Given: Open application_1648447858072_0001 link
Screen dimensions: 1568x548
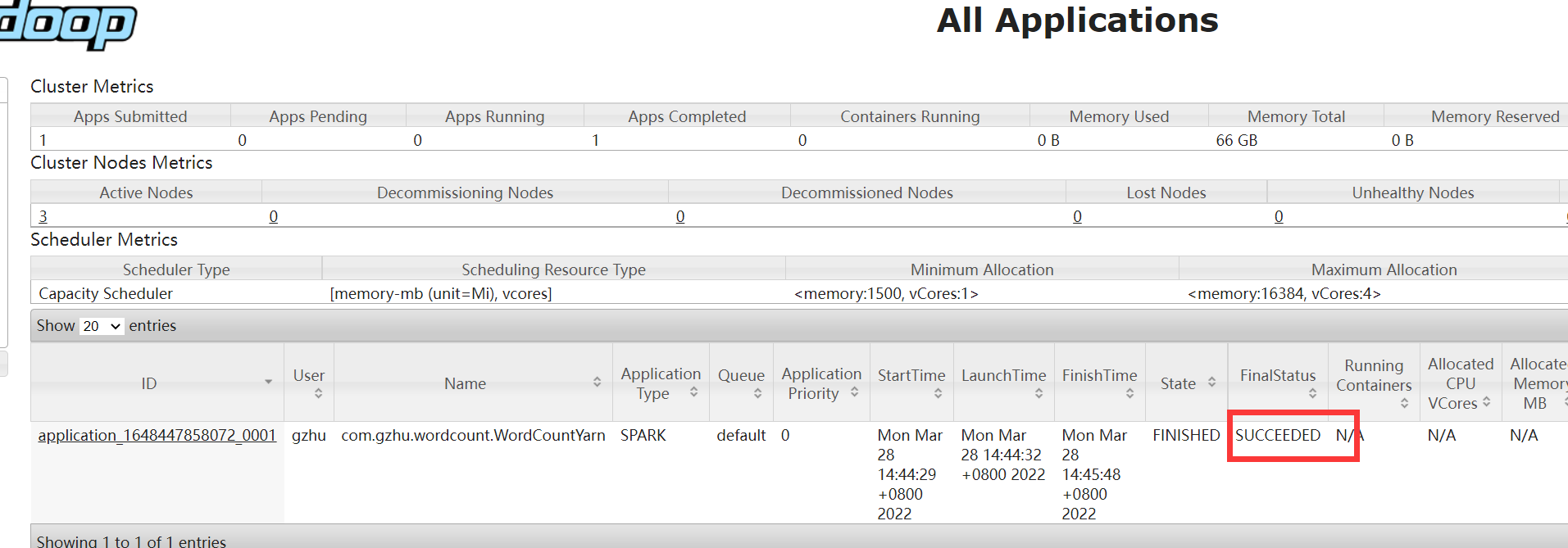Looking at the screenshot, I should click(x=157, y=435).
